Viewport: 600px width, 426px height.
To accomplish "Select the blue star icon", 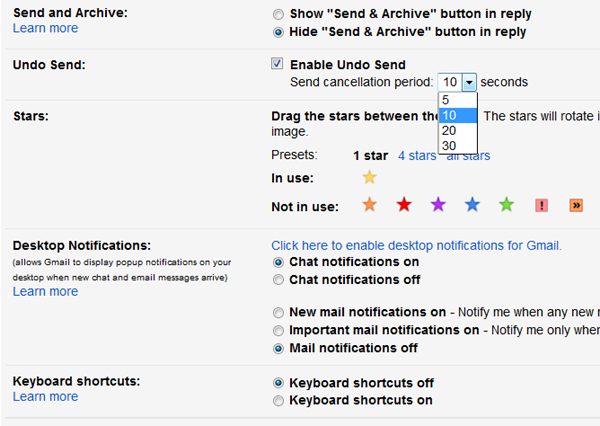I will pos(472,205).
